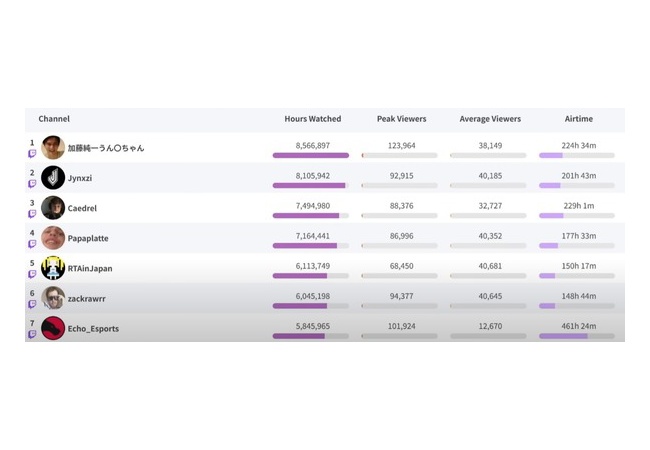Click Echo_Esports's airtime bar under 461h 24m

577,336
